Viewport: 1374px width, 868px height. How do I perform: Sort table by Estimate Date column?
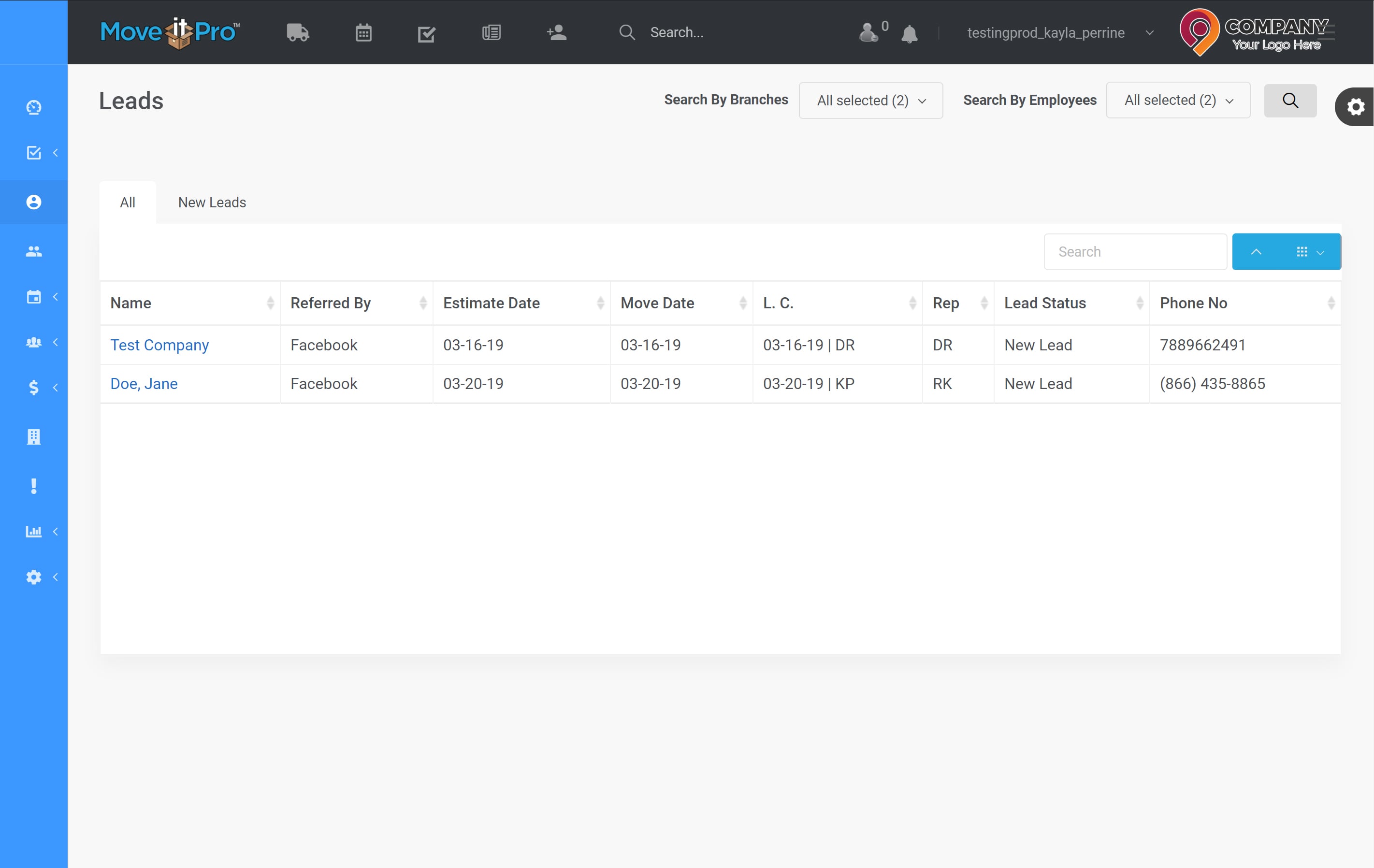click(521, 303)
